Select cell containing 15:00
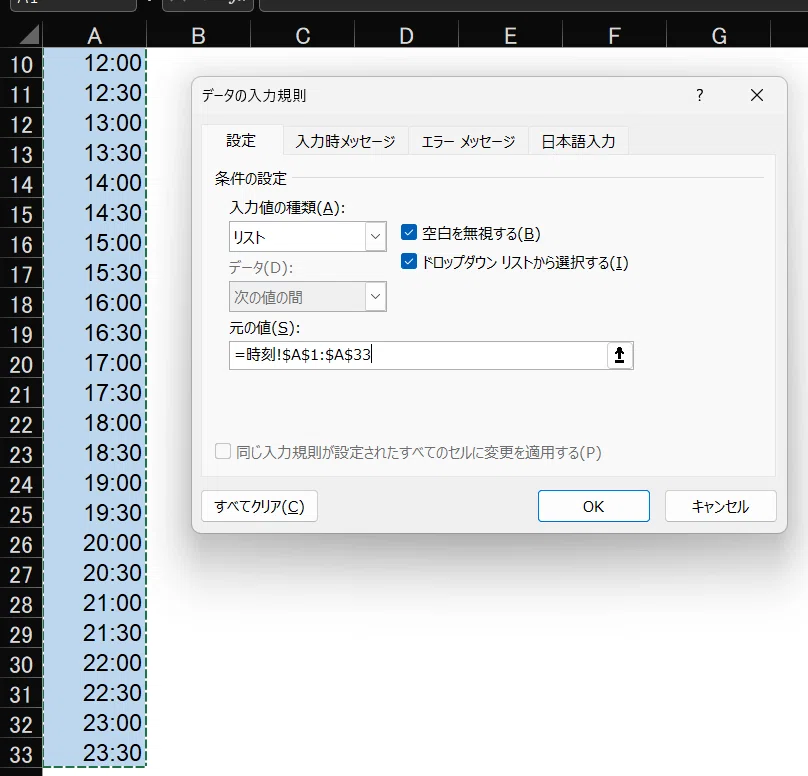Image resolution: width=808 pixels, height=776 pixels. 95,243
